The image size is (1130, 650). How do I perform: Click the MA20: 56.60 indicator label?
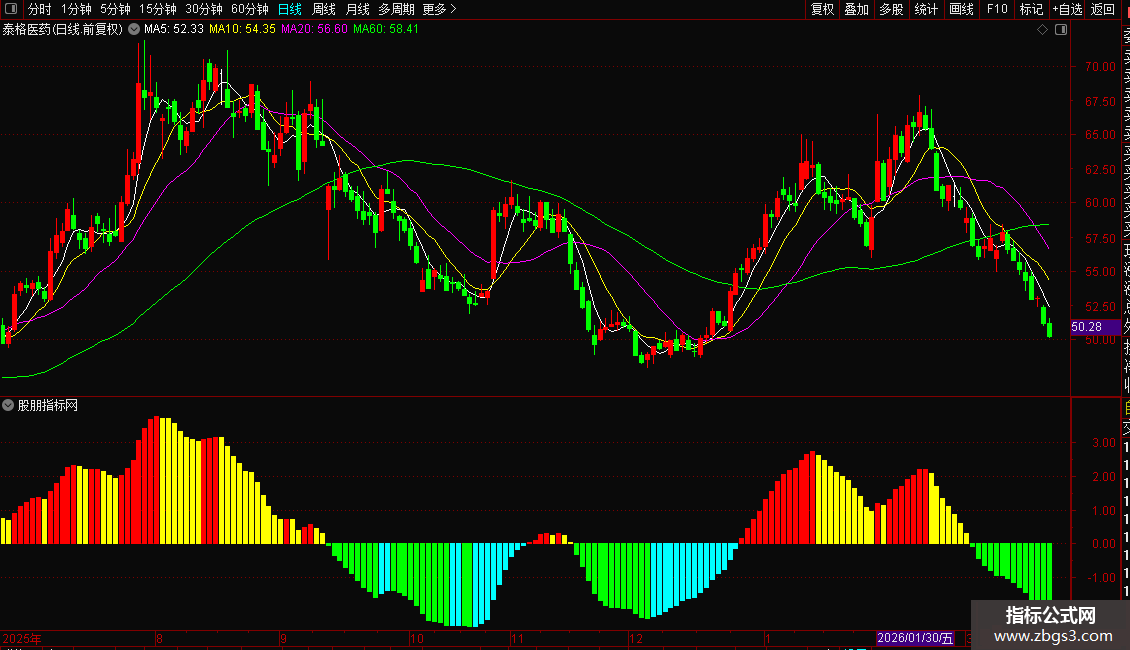(x=314, y=30)
